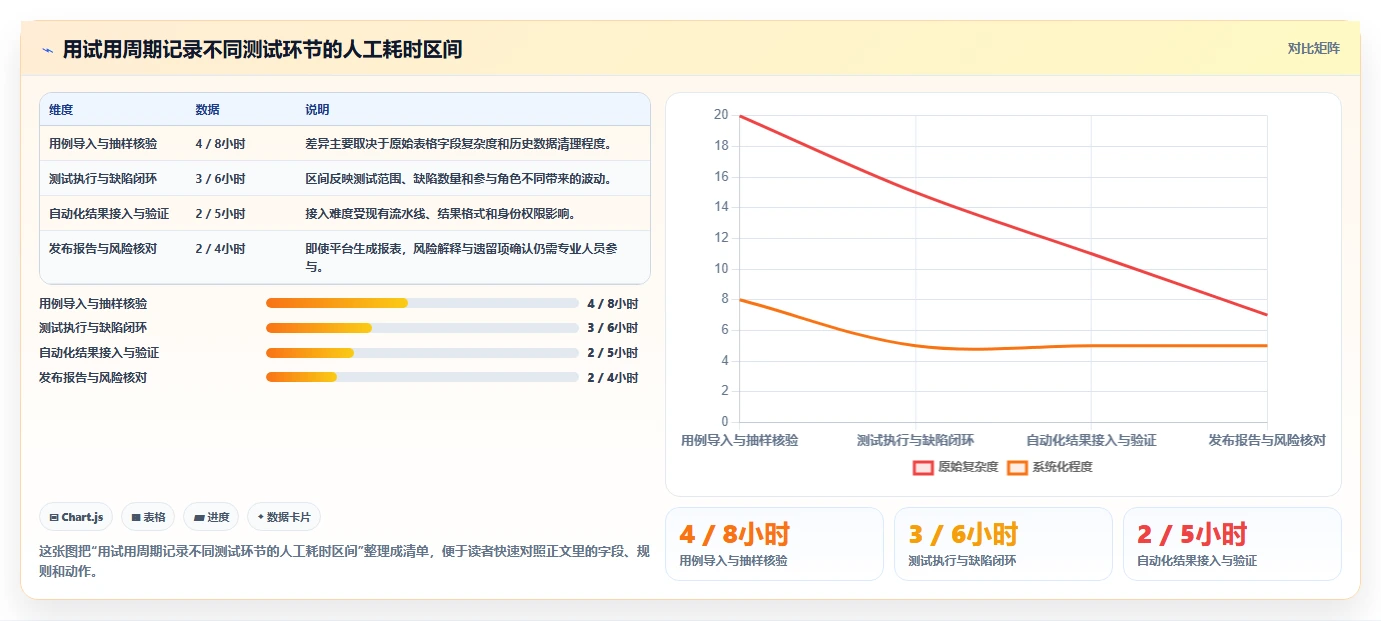
Task: Click progress list label 测试执行与缺陷闭环
Action: (x=93, y=328)
